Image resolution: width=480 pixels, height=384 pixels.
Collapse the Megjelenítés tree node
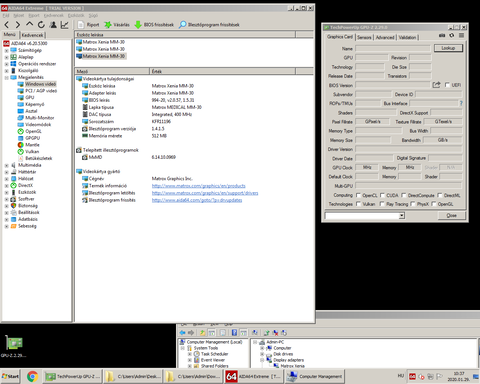[x=6, y=78]
